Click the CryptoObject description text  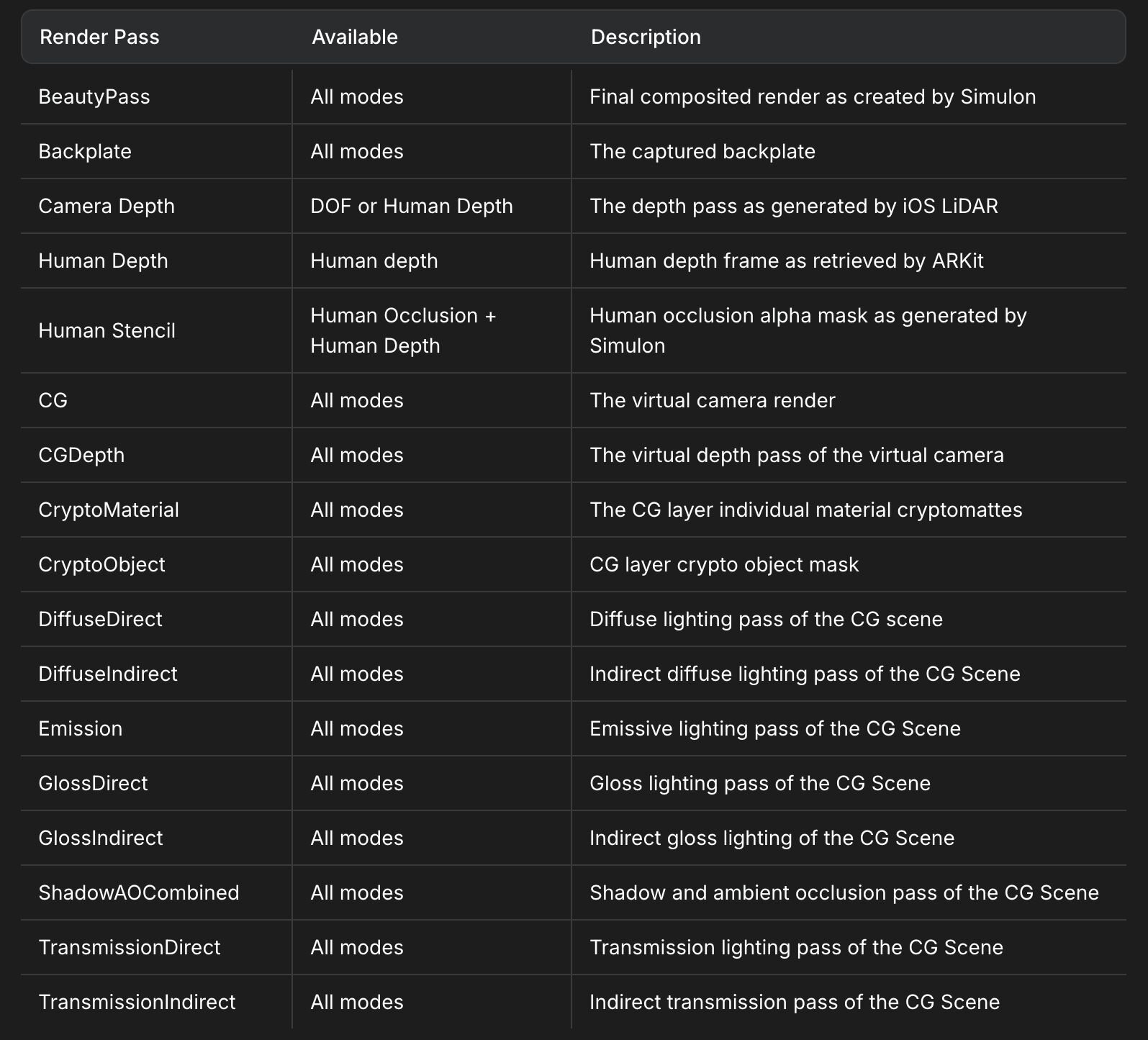tap(724, 565)
